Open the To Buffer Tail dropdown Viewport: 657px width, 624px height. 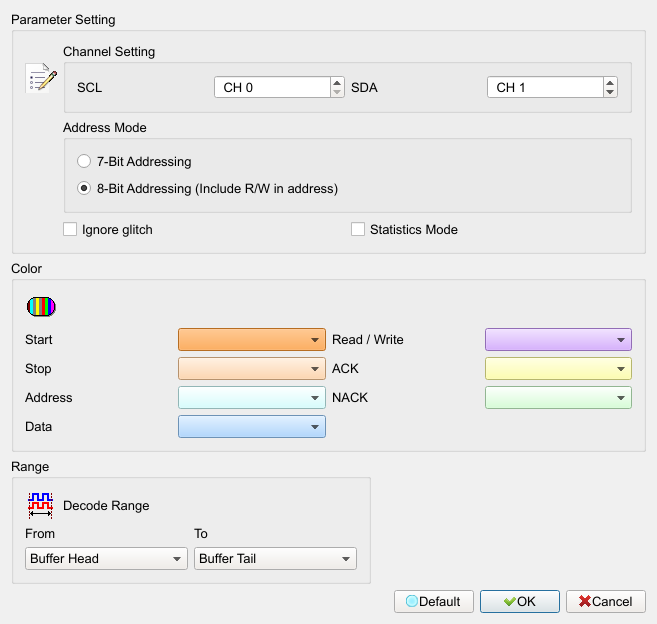point(275,558)
